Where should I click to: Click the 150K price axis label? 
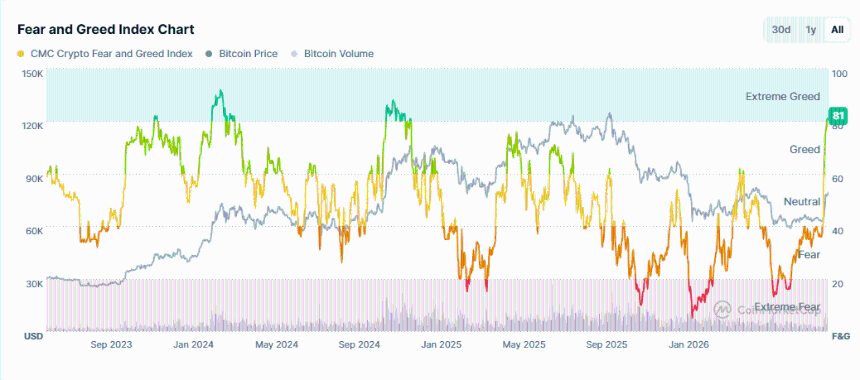click(33, 73)
